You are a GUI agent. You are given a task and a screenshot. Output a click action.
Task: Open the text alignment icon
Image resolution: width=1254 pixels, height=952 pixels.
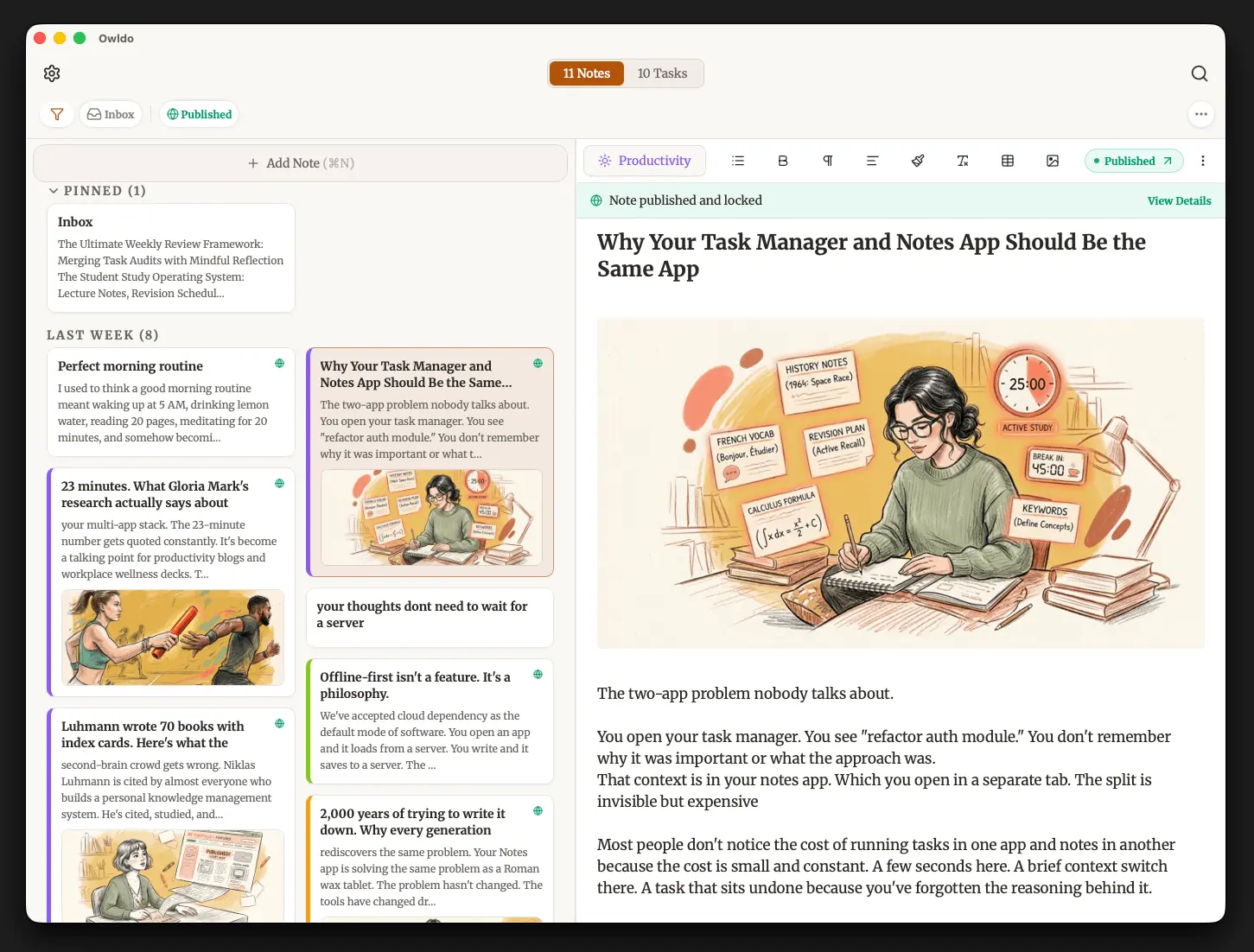point(873,161)
